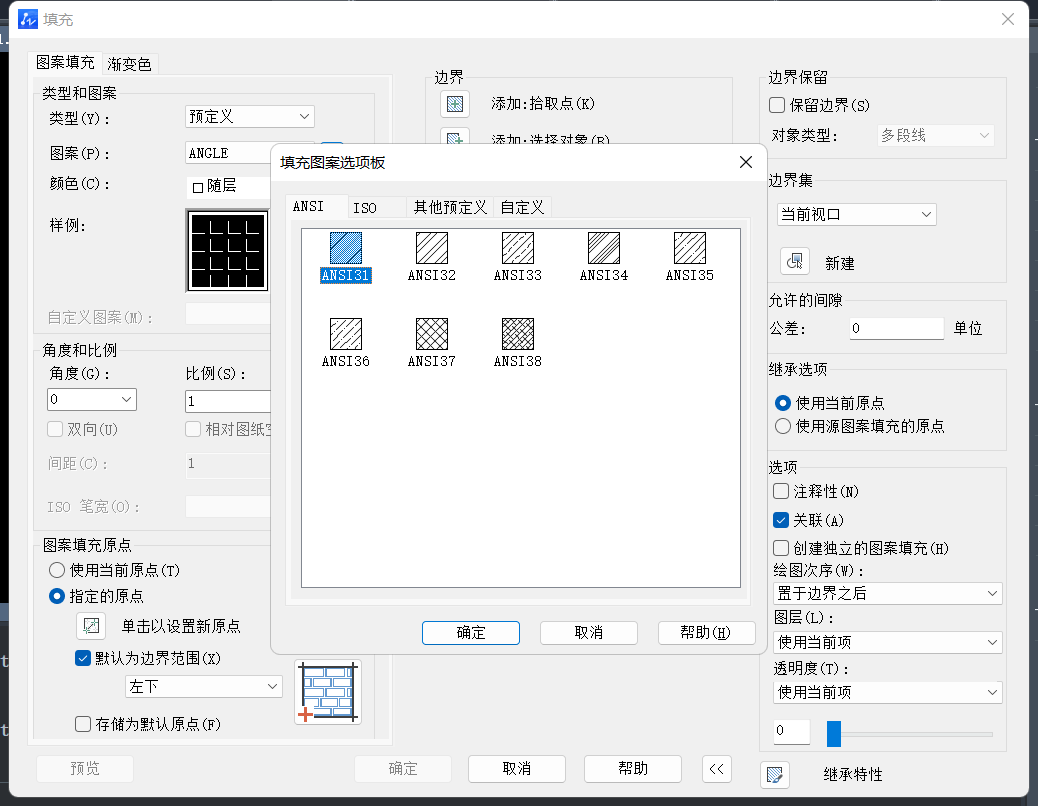This screenshot has height=806, width=1038.
Task: Click the tolerance 公差 input field
Action: pos(897,328)
